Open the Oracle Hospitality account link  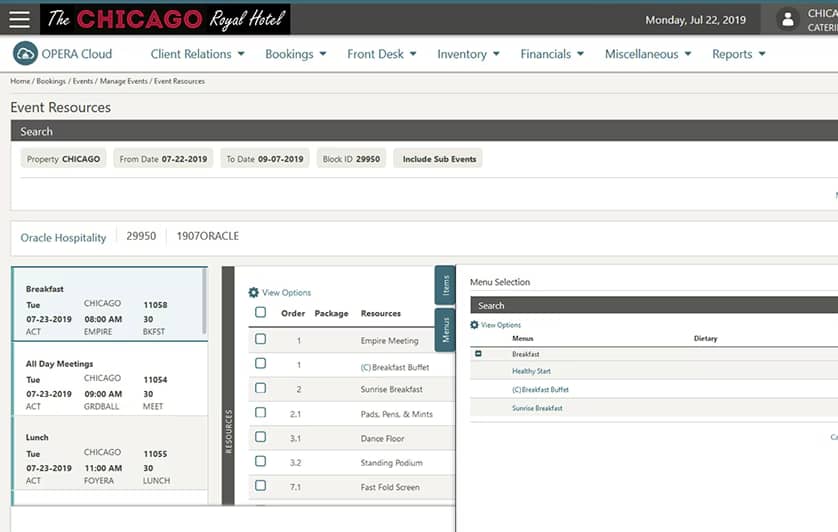click(x=63, y=237)
